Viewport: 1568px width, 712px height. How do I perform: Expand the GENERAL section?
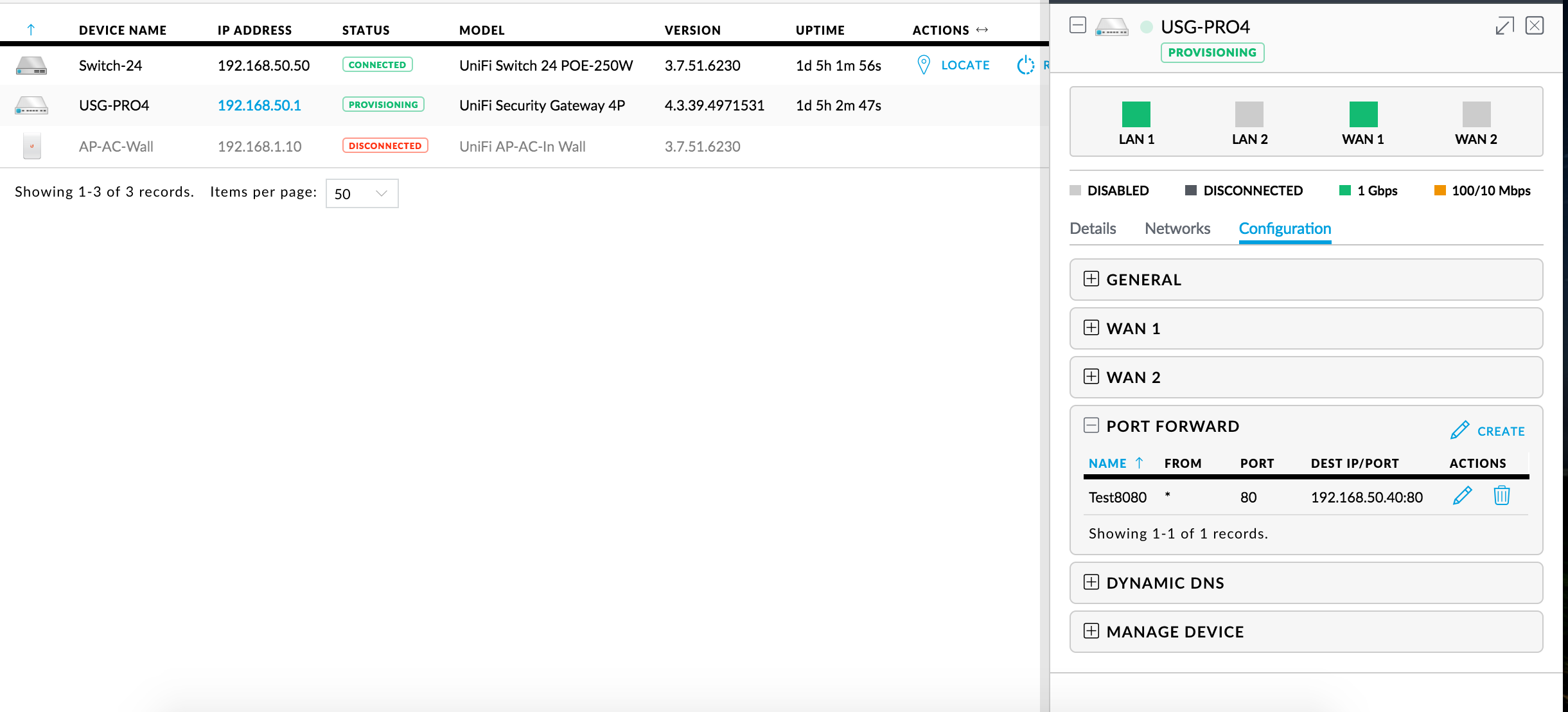(1091, 279)
